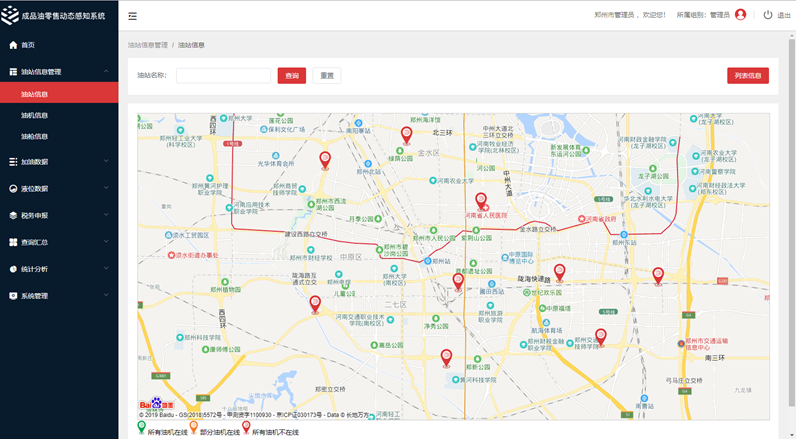This screenshot has width=796, height=439.
Task: Click the red user avatar icon
Action: [x=740, y=15]
